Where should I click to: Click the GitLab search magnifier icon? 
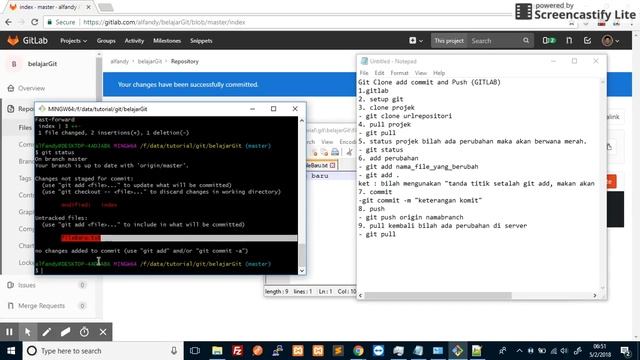coord(526,40)
